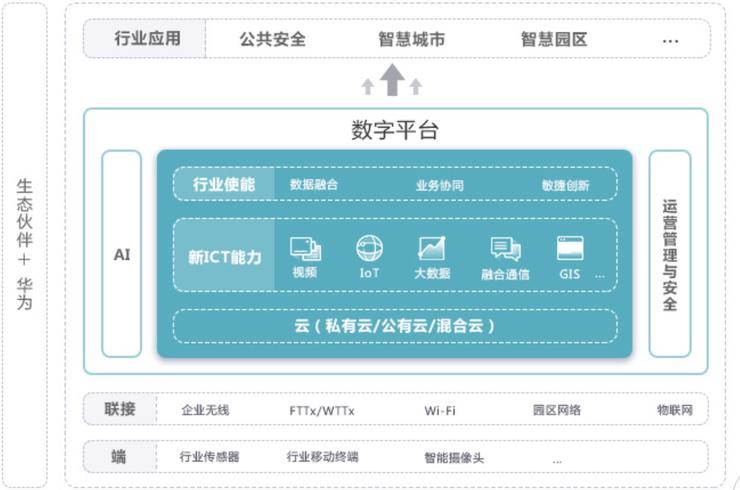Screen dimensions: 740x490
Task: Click the GIS window icon
Action: coord(570,248)
